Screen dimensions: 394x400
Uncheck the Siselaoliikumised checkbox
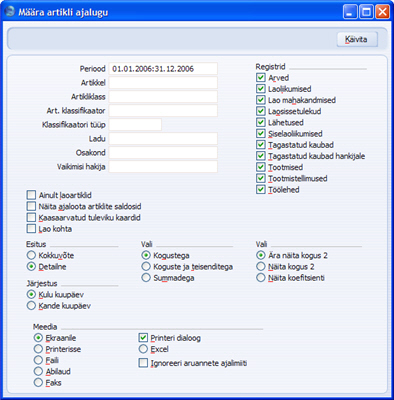coord(261,134)
